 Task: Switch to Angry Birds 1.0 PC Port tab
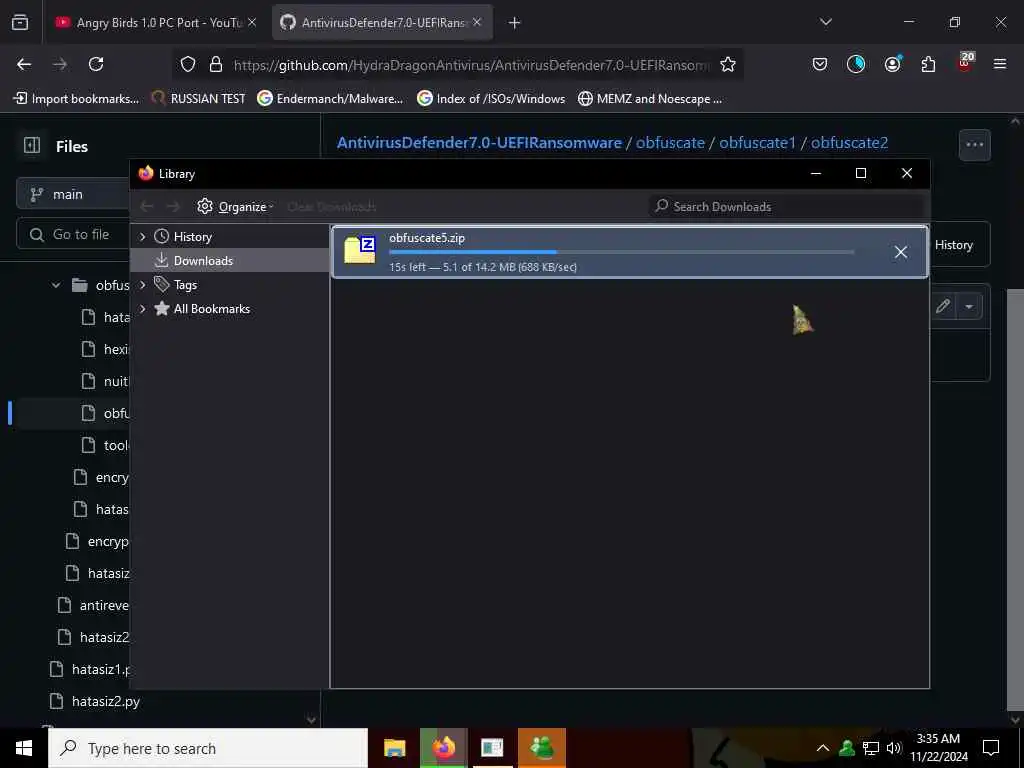[156, 22]
